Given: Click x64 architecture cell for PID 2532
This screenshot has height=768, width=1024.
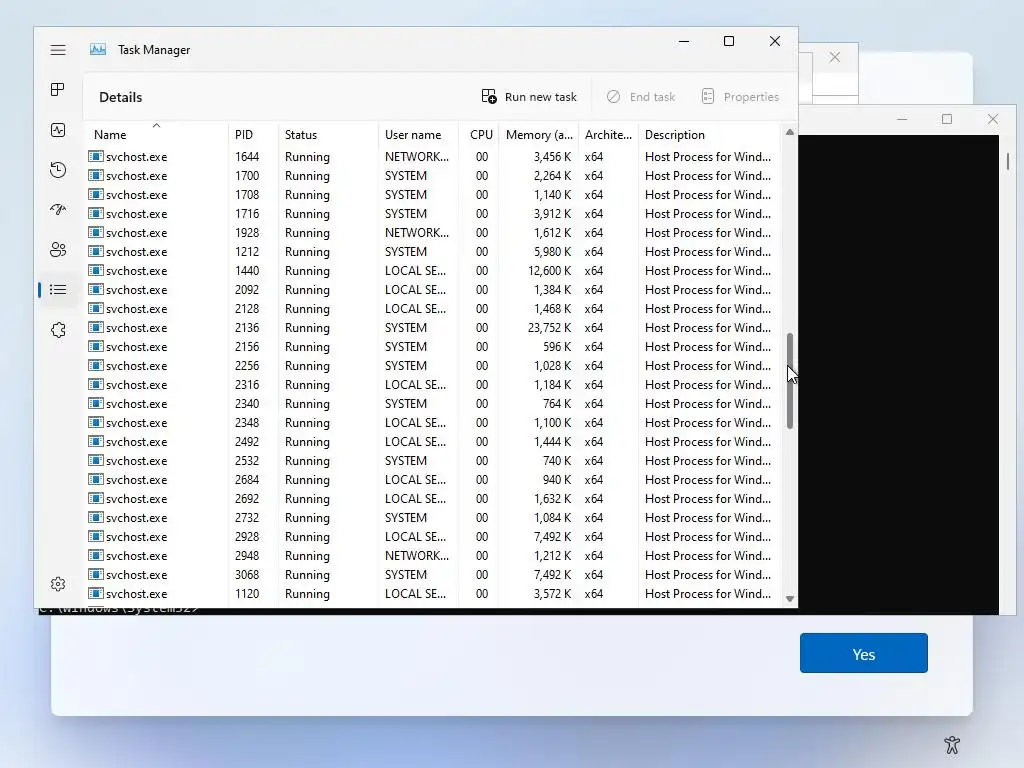Looking at the screenshot, I should tap(594, 460).
